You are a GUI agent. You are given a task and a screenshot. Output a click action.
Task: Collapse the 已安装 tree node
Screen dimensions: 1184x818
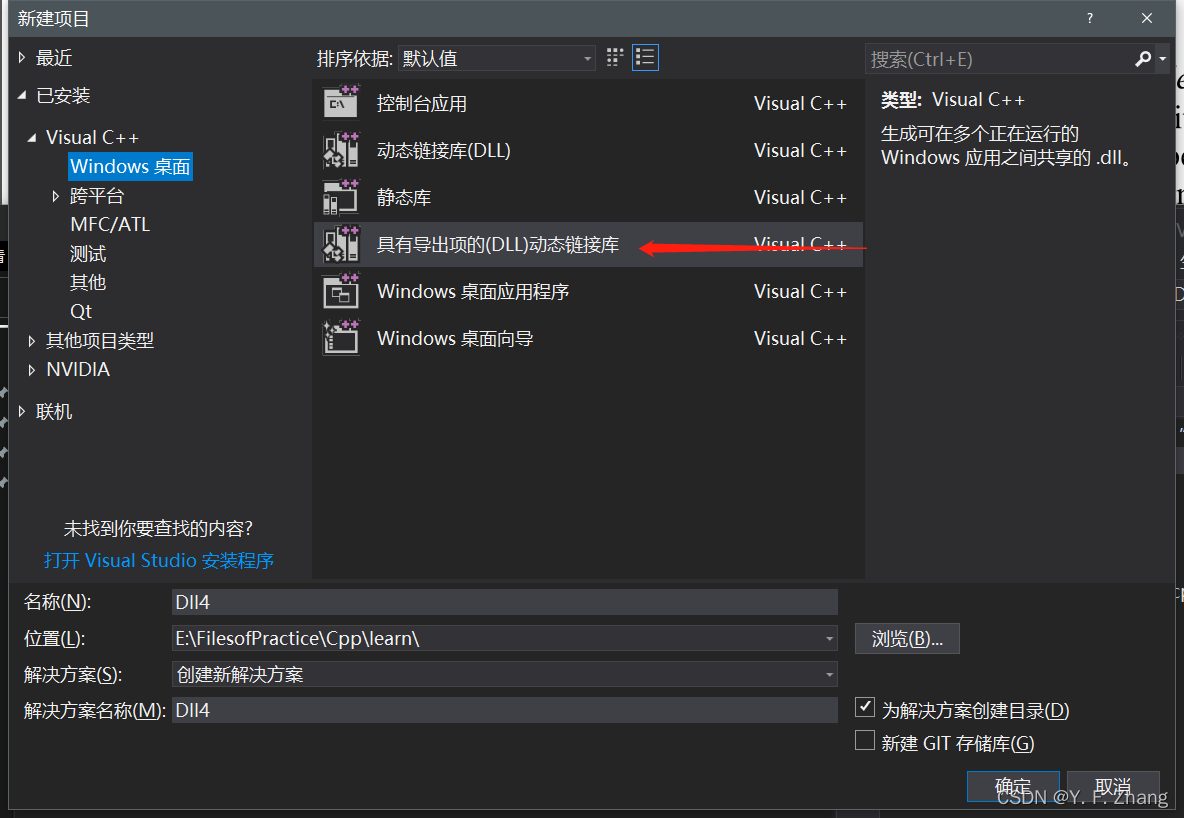click(21, 95)
